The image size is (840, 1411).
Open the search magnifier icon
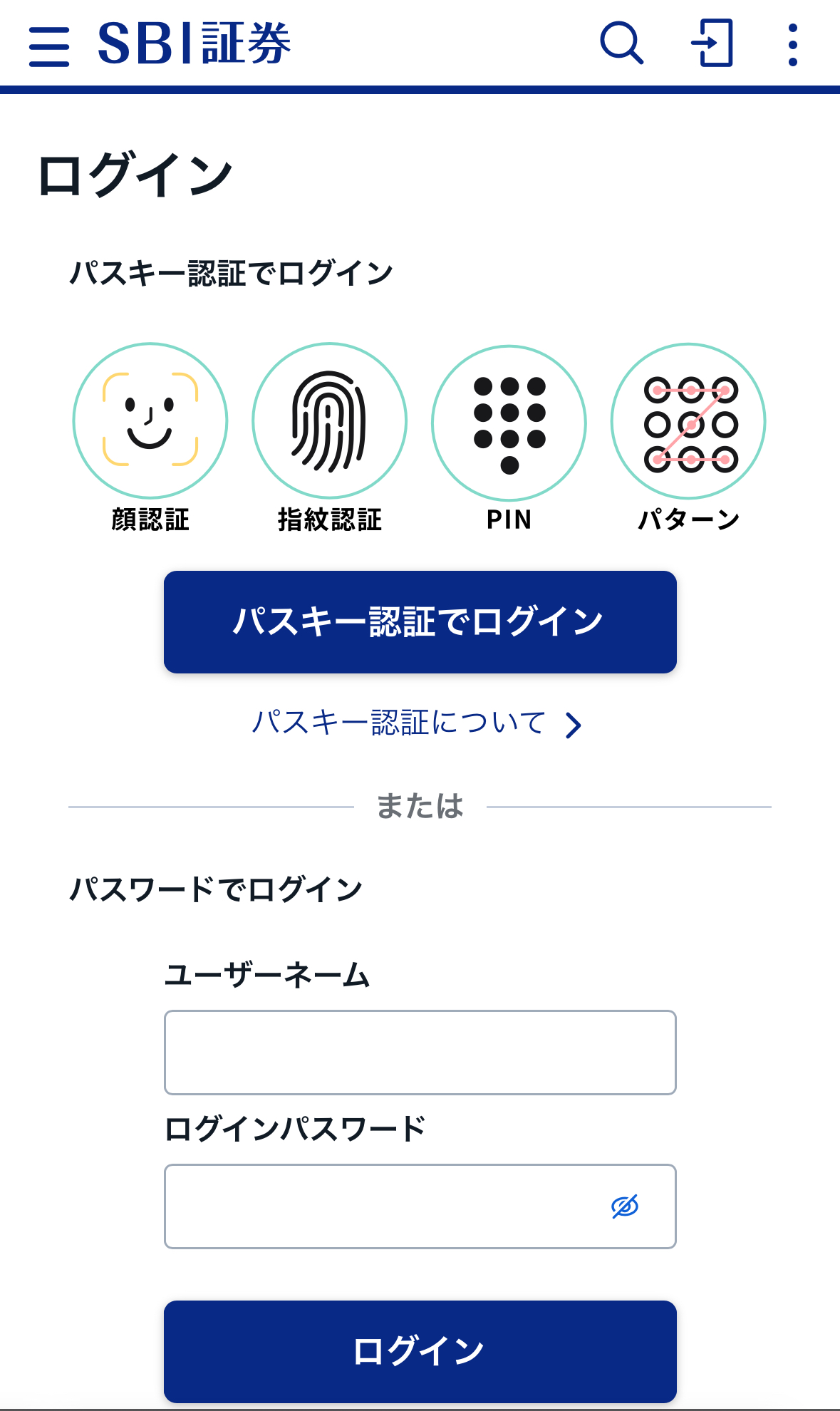[621, 44]
